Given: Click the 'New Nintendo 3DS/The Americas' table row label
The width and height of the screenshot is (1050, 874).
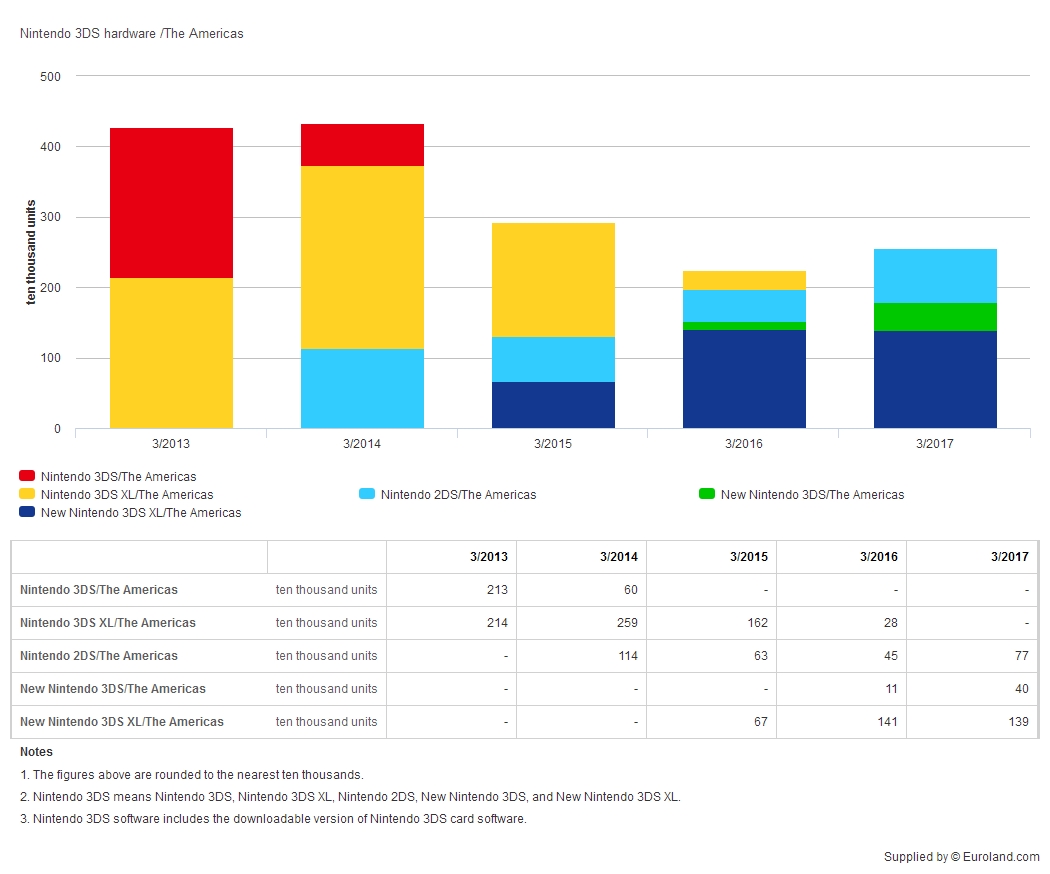Looking at the screenshot, I should click(113, 688).
